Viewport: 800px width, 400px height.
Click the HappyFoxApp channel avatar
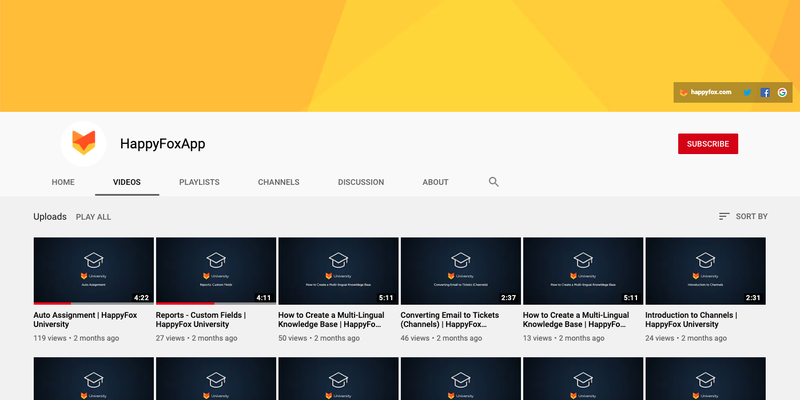(x=84, y=144)
